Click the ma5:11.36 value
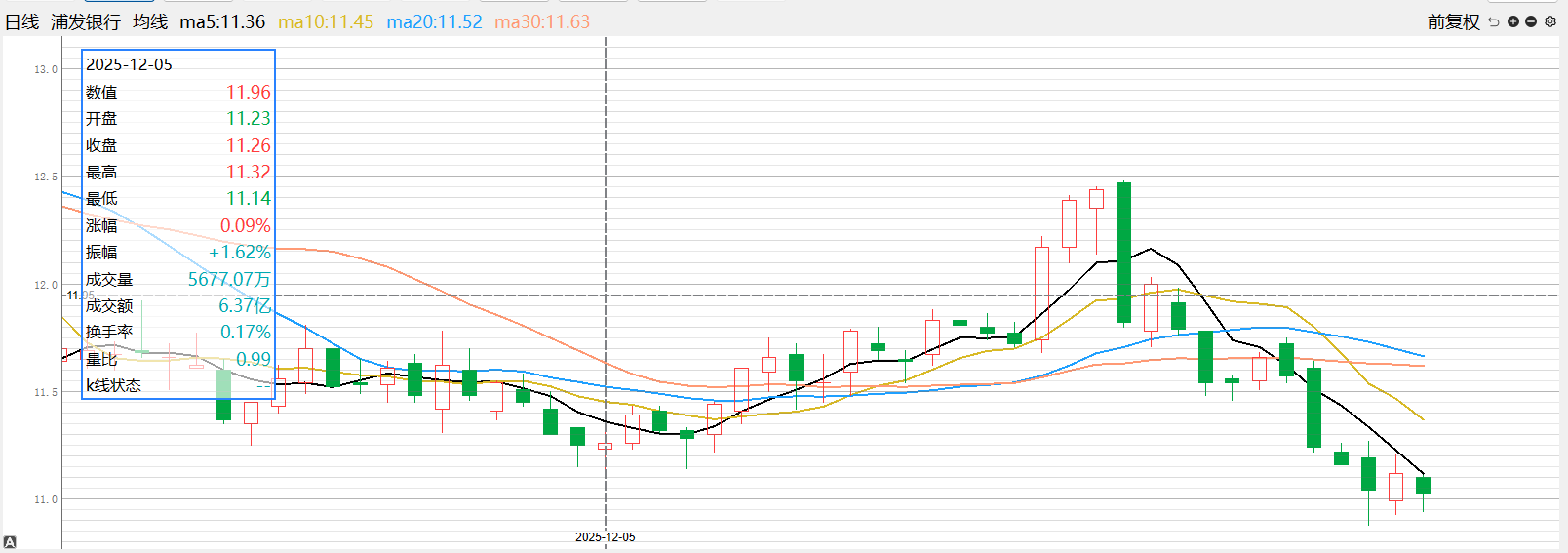 (222, 21)
